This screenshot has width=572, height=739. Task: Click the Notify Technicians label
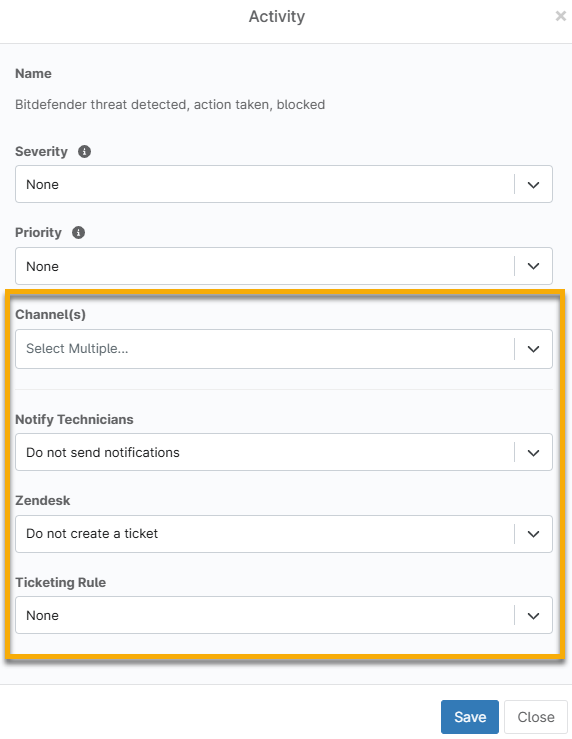coord(74,419)
